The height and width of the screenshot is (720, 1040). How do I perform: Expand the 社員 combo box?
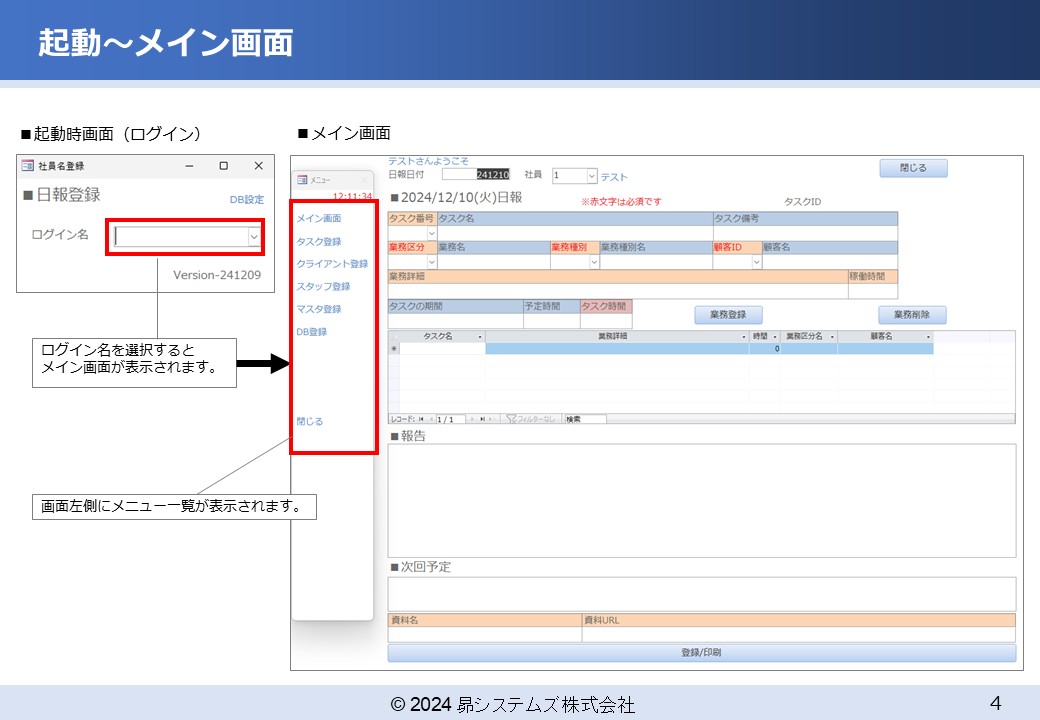pos(591,176)
